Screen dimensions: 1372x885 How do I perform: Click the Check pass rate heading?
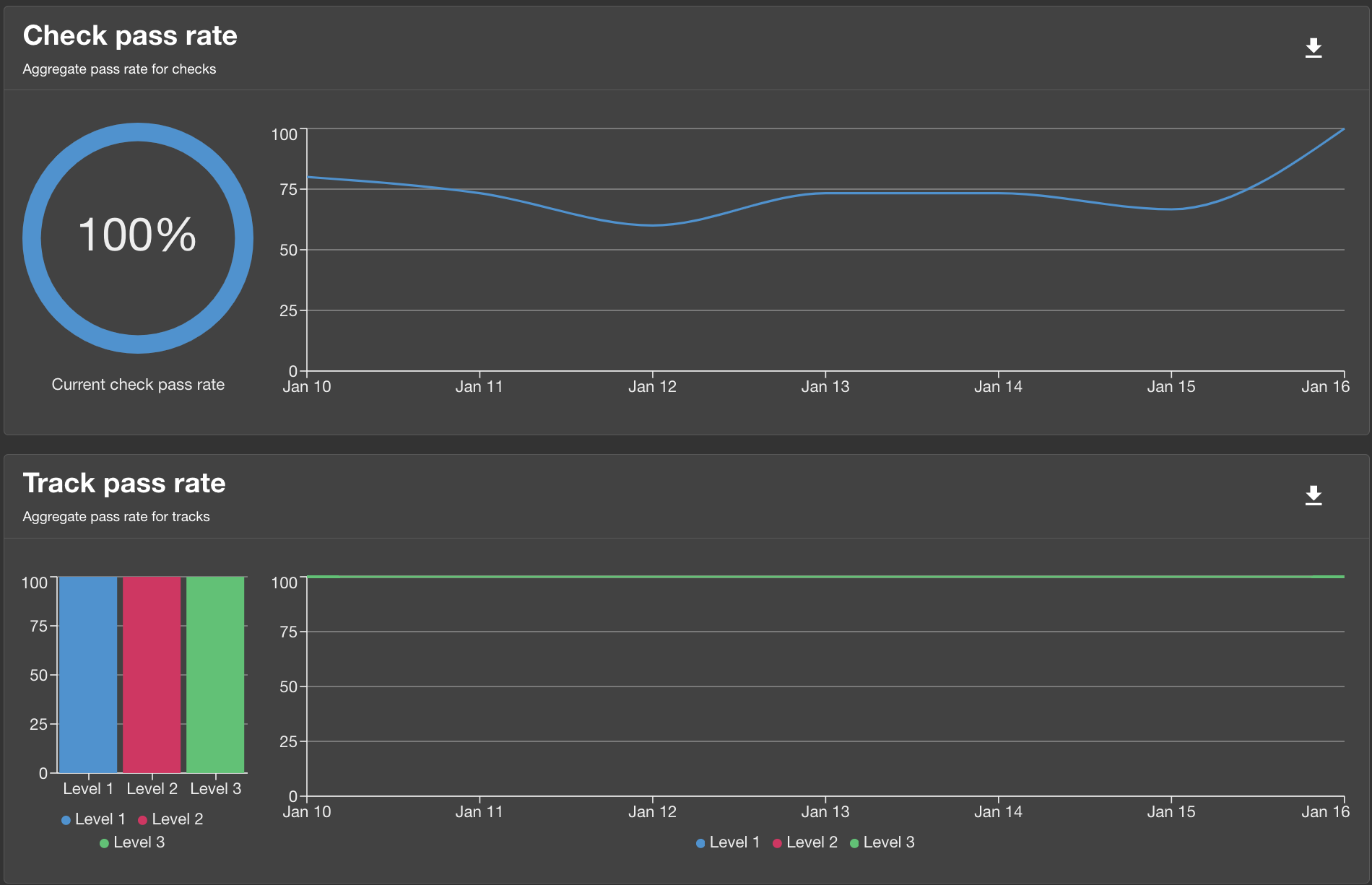click(130, 35)
